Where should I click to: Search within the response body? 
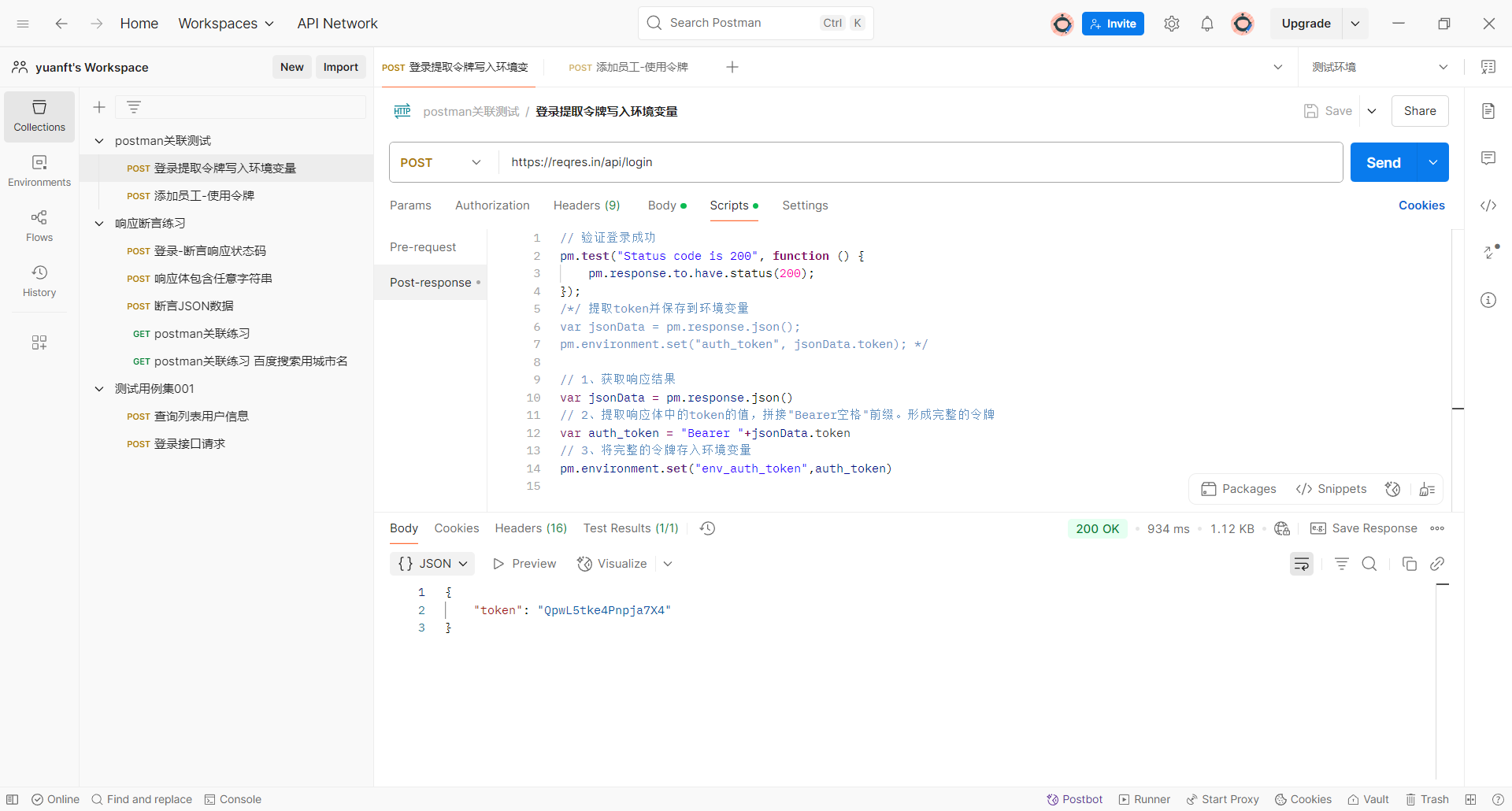[x=1369, y=564]
